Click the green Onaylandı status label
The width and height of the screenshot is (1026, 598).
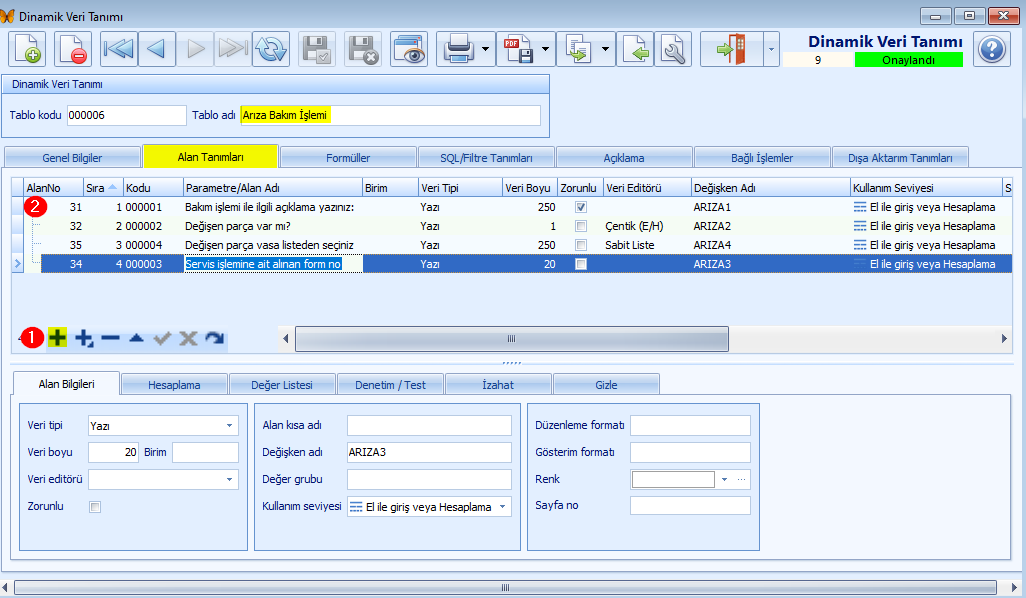908,60
